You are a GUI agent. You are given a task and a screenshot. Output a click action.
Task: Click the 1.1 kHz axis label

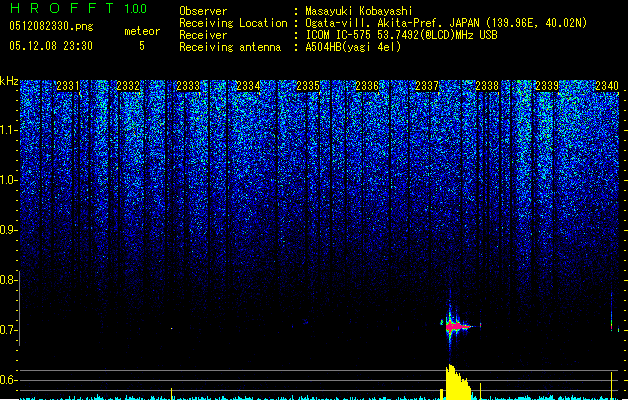(x=9, y=130)
